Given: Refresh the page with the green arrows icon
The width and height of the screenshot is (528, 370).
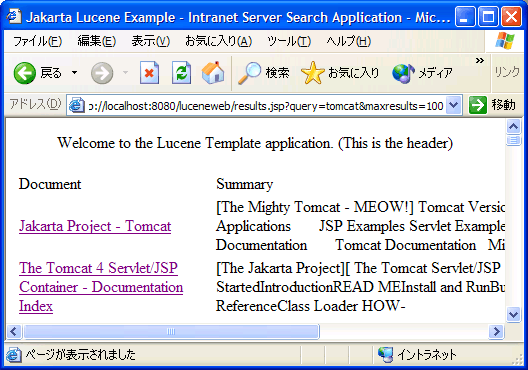Looking at the screenshot, I should click(182, 72).
